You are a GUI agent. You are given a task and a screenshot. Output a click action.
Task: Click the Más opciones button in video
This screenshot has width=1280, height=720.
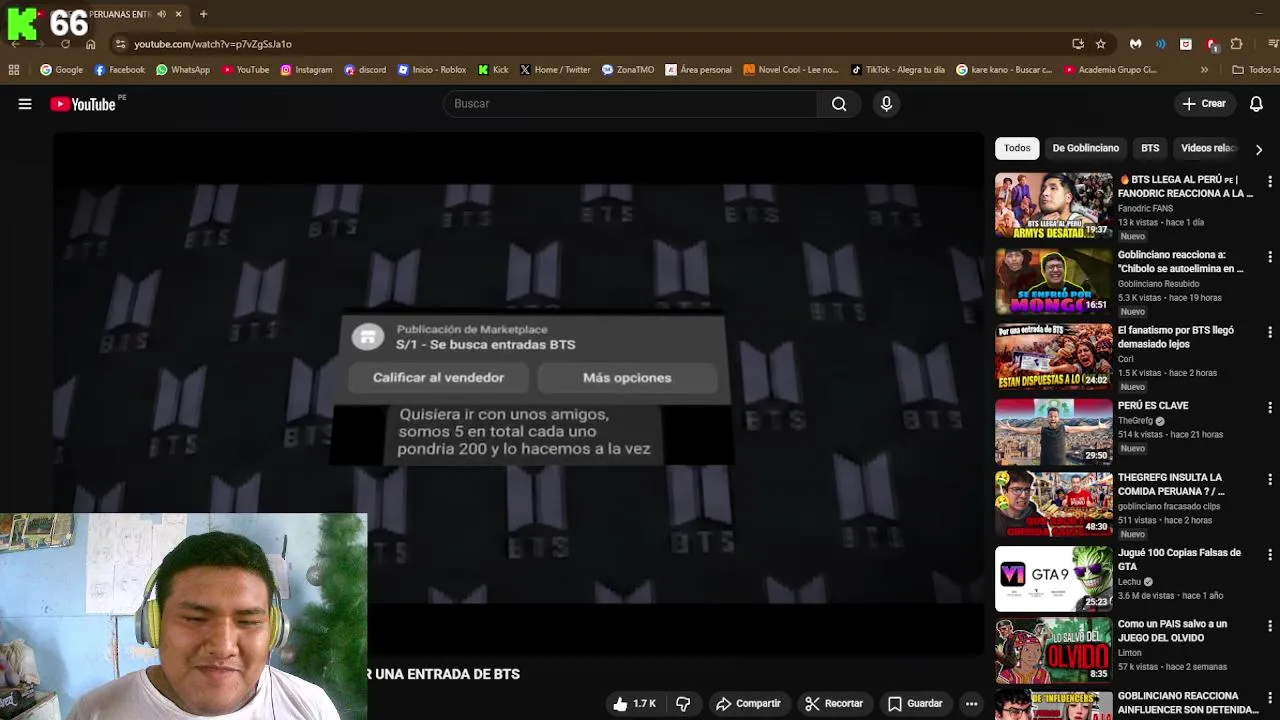pos(627,378)
